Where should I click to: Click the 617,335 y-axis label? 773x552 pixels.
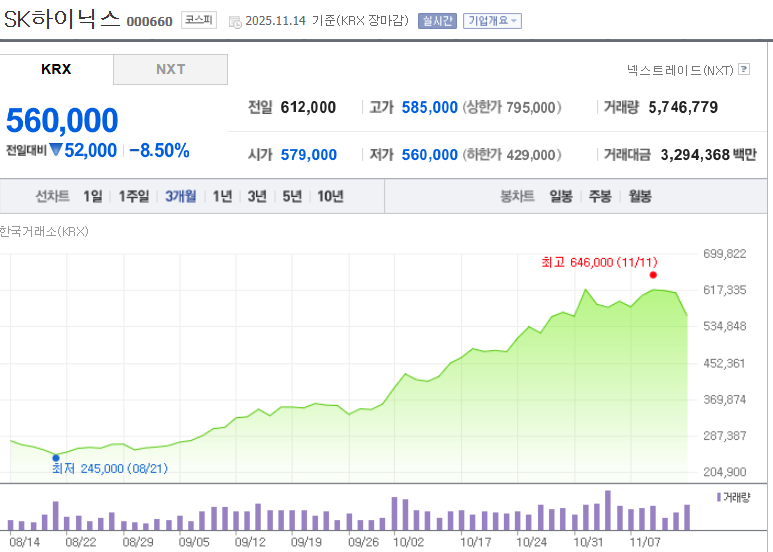pyautogui.click(x=724, y=290)
